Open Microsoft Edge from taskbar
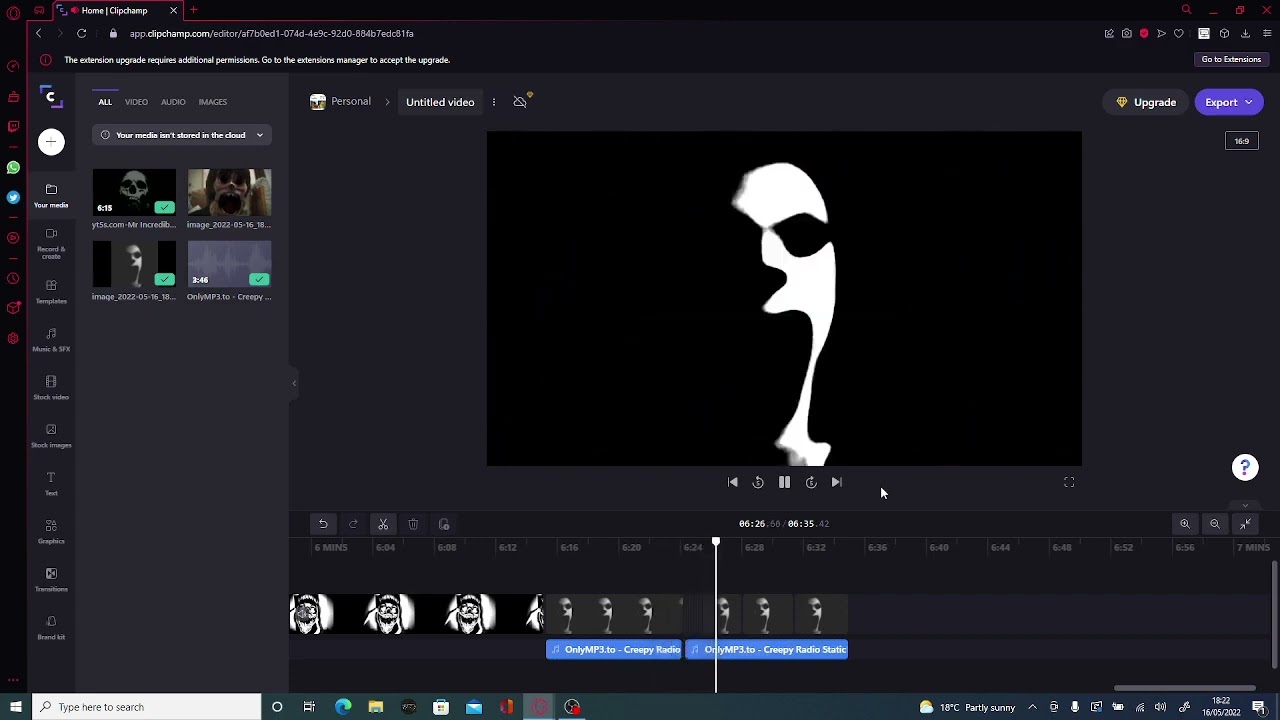1280x720 pixels. coord(343,707)
